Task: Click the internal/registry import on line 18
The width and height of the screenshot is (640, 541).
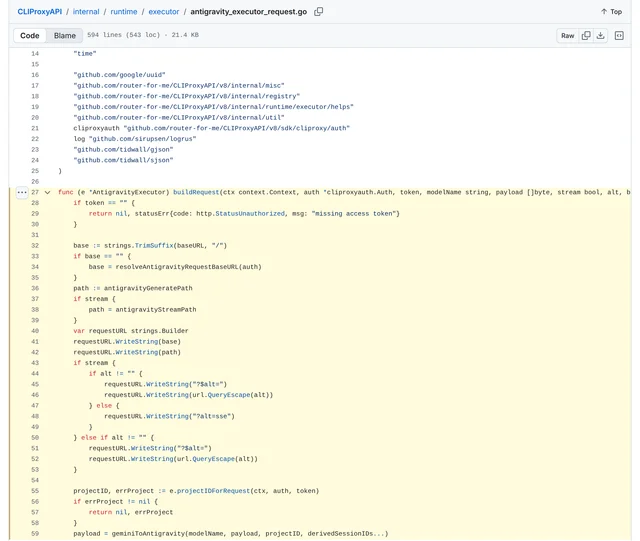Action: pyautogui.click(x=187, y=96)
